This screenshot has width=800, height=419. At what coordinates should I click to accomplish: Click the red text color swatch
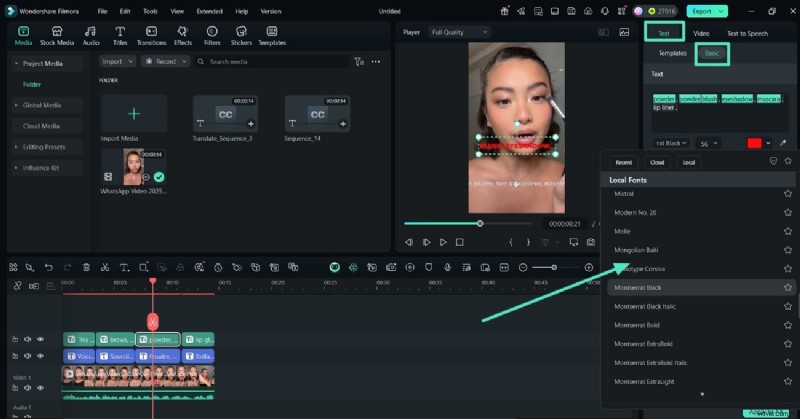(754, 143)
